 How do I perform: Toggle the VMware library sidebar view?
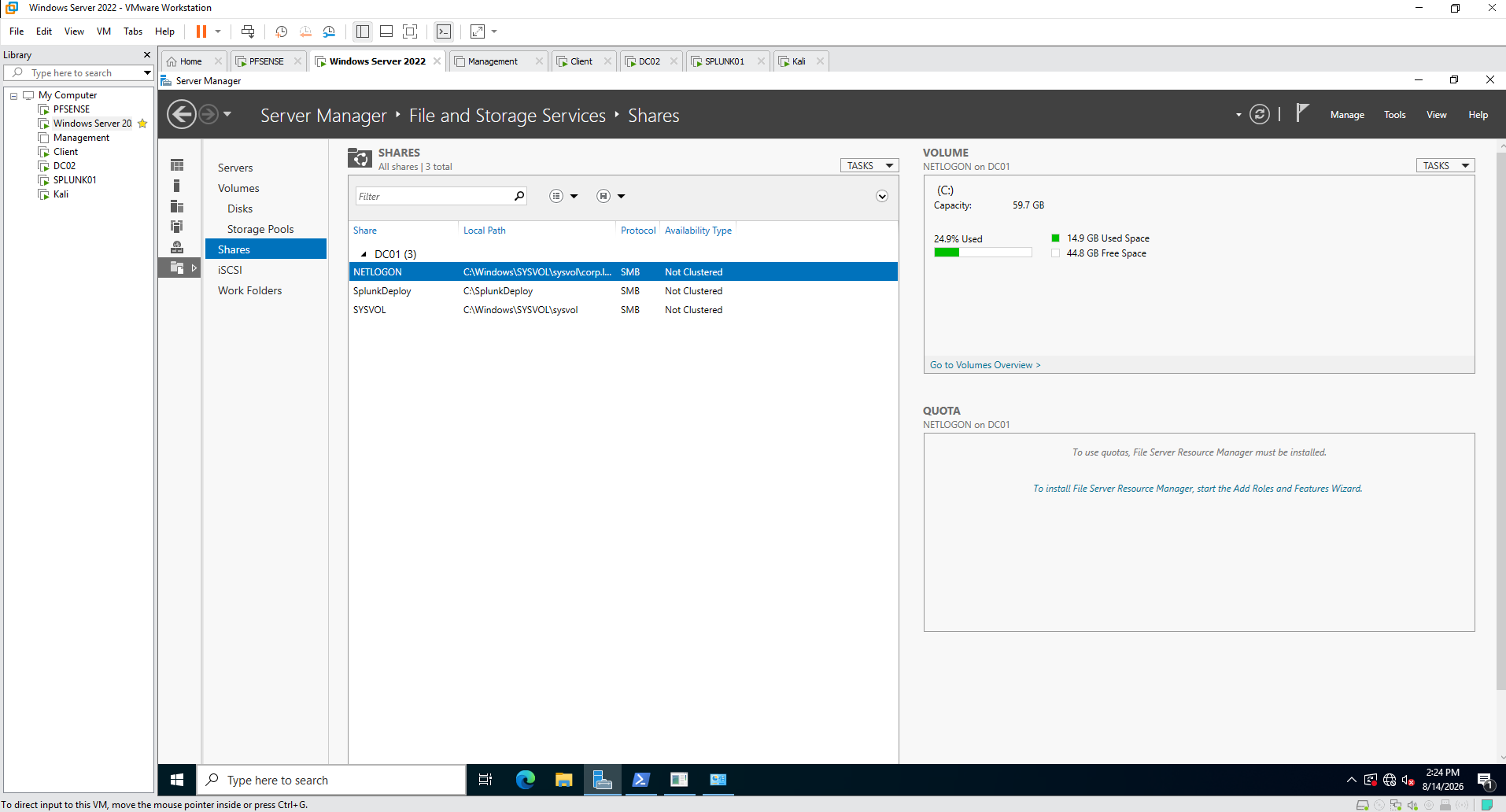pyautogui.click(x=362, y=31)
